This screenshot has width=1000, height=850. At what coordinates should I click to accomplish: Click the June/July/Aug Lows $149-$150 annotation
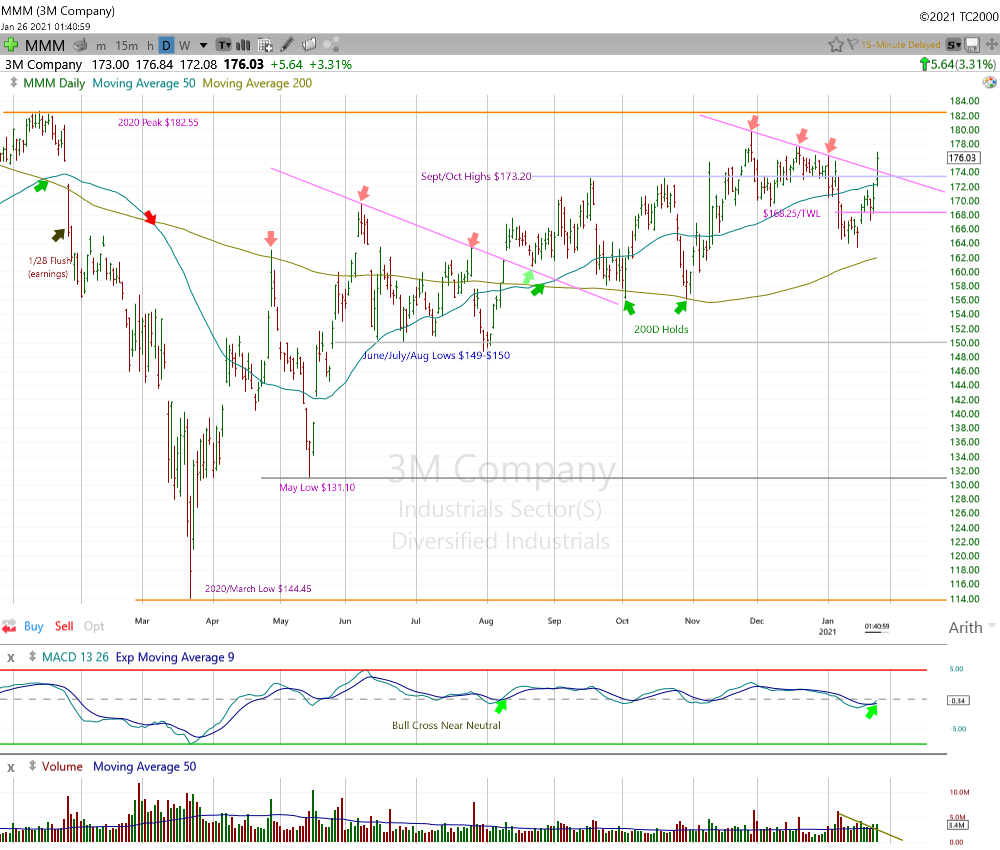tap(436, 355)
